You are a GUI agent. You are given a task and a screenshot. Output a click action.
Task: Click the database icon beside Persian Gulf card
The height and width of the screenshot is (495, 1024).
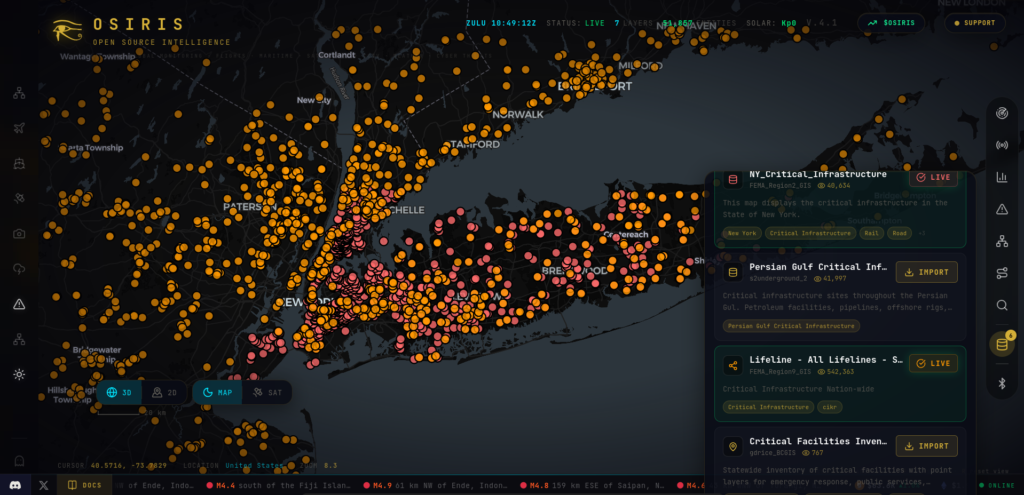point(733,272)
